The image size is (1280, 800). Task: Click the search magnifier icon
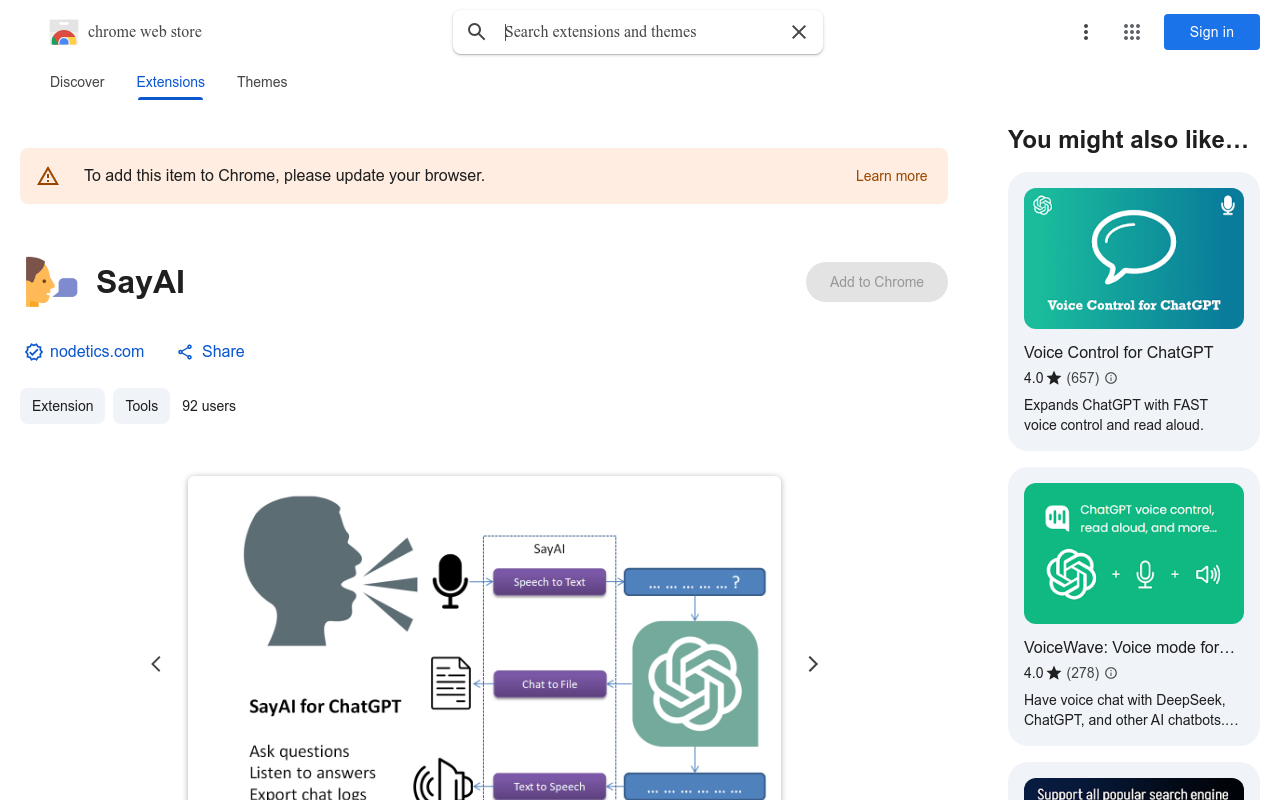(x=477, y=32)
